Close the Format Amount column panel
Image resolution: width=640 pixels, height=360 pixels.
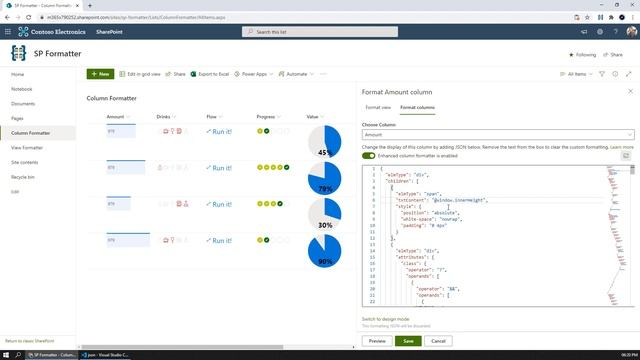point(631,91)
